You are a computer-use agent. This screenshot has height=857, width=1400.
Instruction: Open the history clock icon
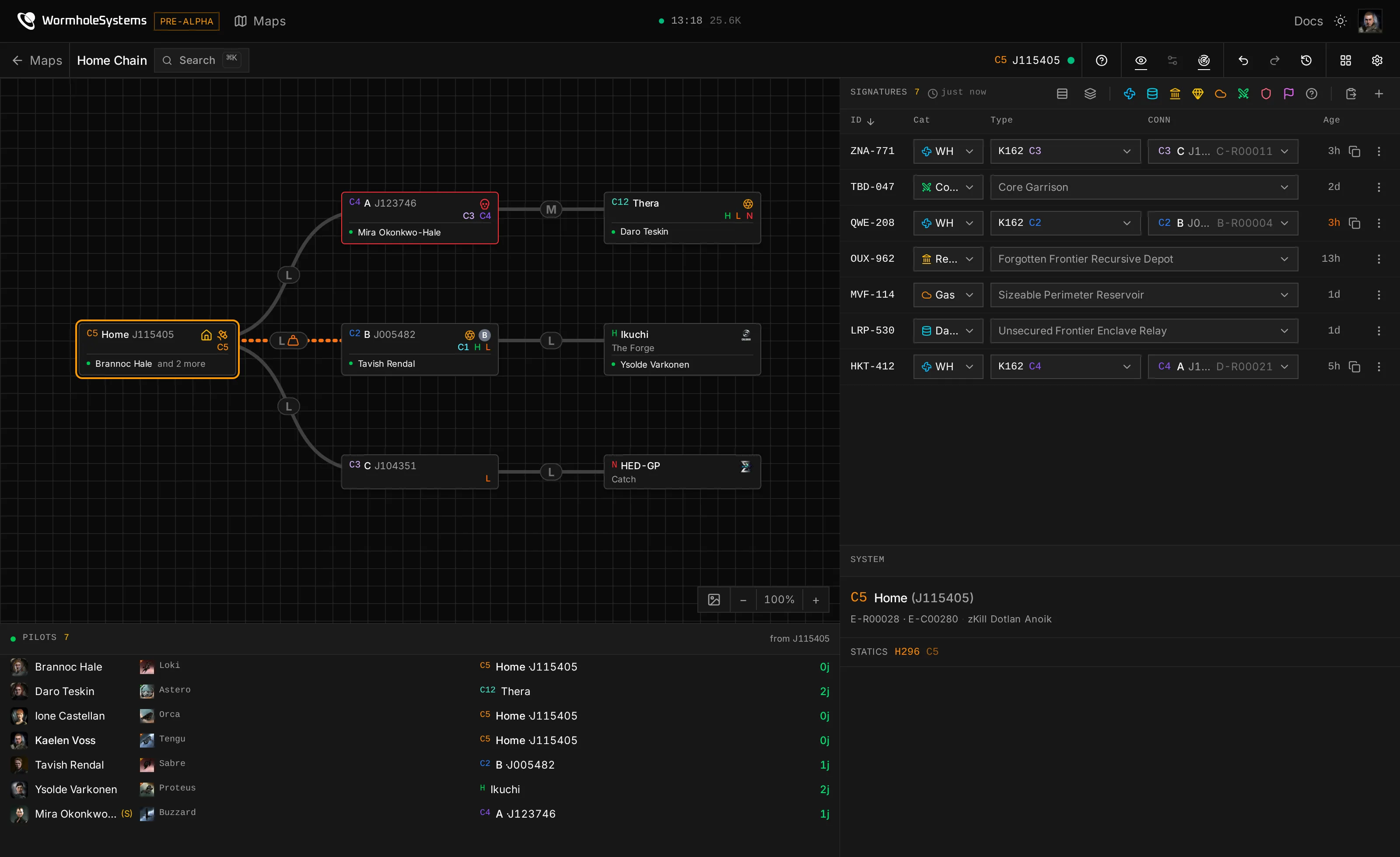pyautogui.click(x=1305, y=60)
